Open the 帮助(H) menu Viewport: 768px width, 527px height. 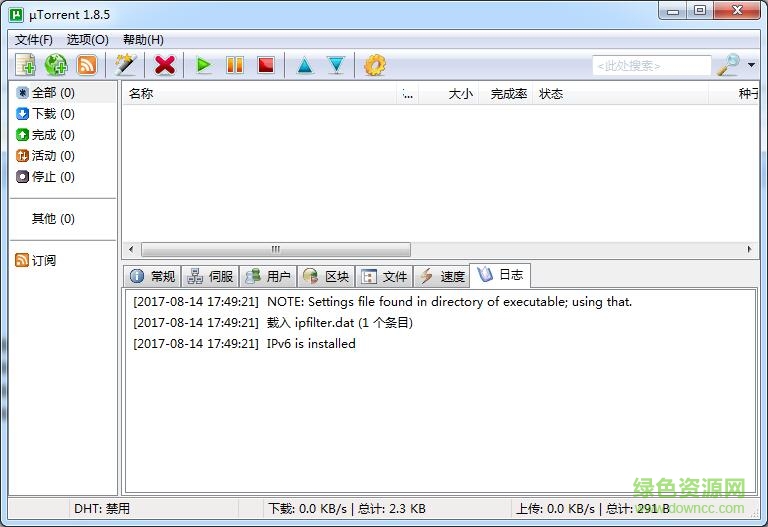pyautogui.click(x=143, y=40)
